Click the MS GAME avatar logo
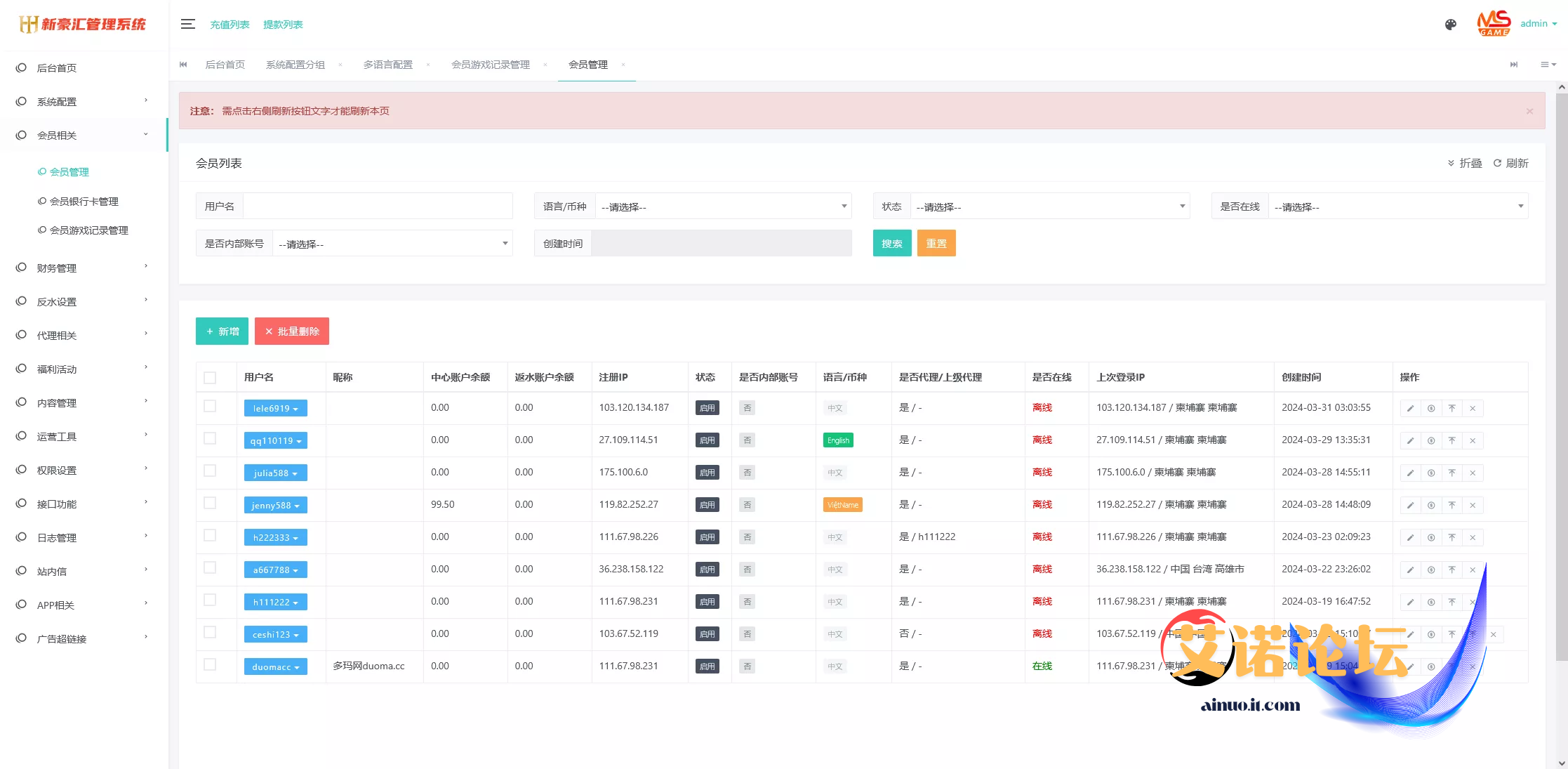 pyautogui.click(x=1494, y=24)
